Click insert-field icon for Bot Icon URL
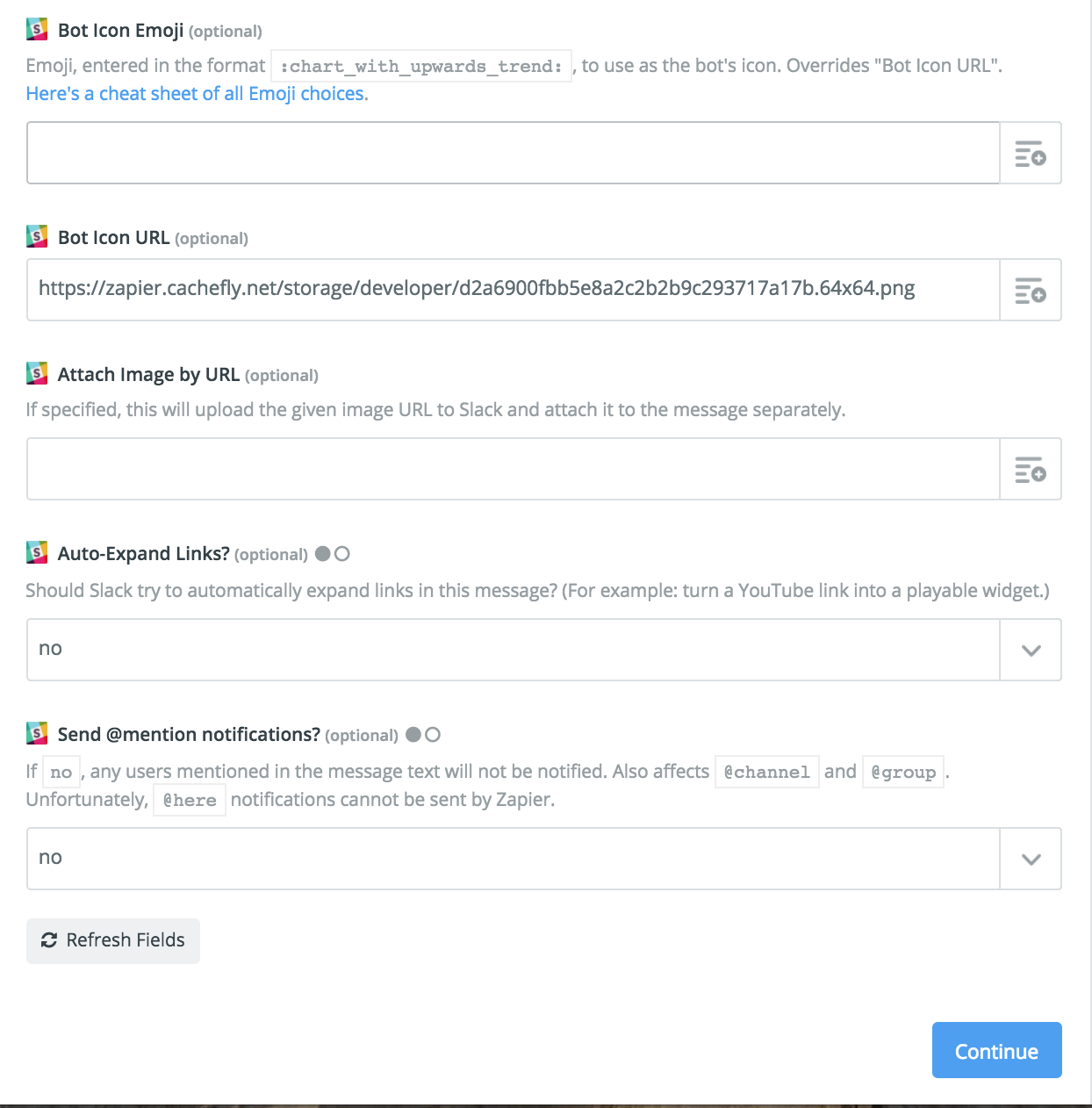The width and height of the screenshot is (1092, 1108). click(x=1031, y=291)
